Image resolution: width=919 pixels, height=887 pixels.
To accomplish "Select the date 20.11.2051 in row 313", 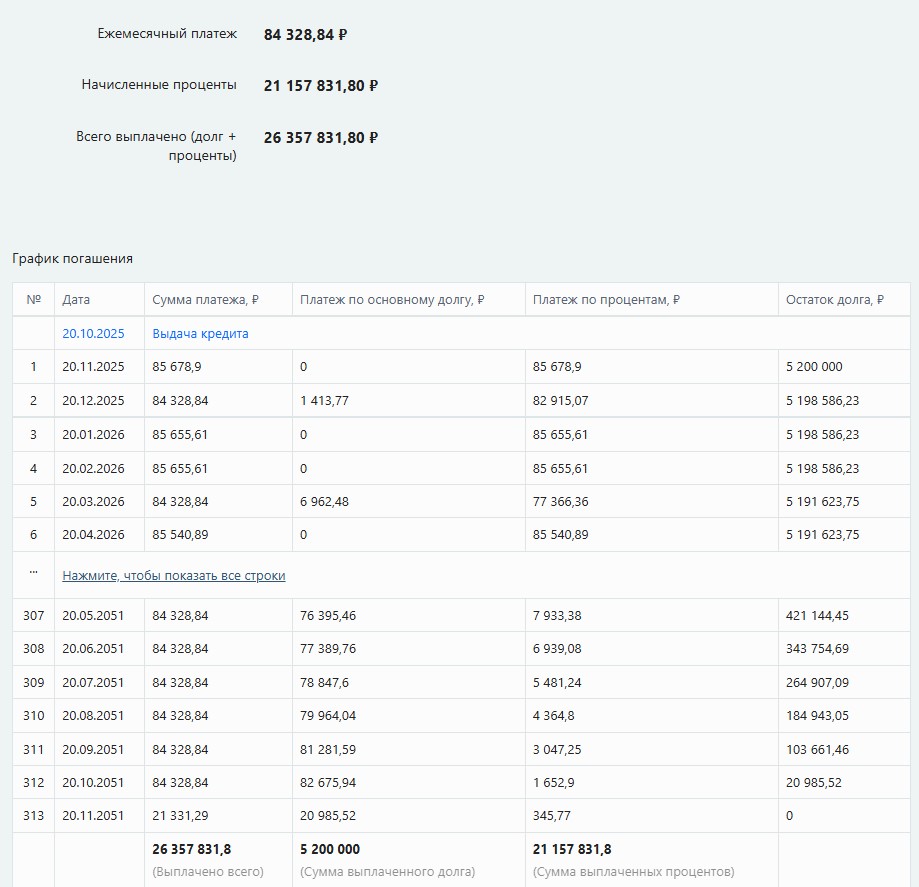I will click(93, 816).
